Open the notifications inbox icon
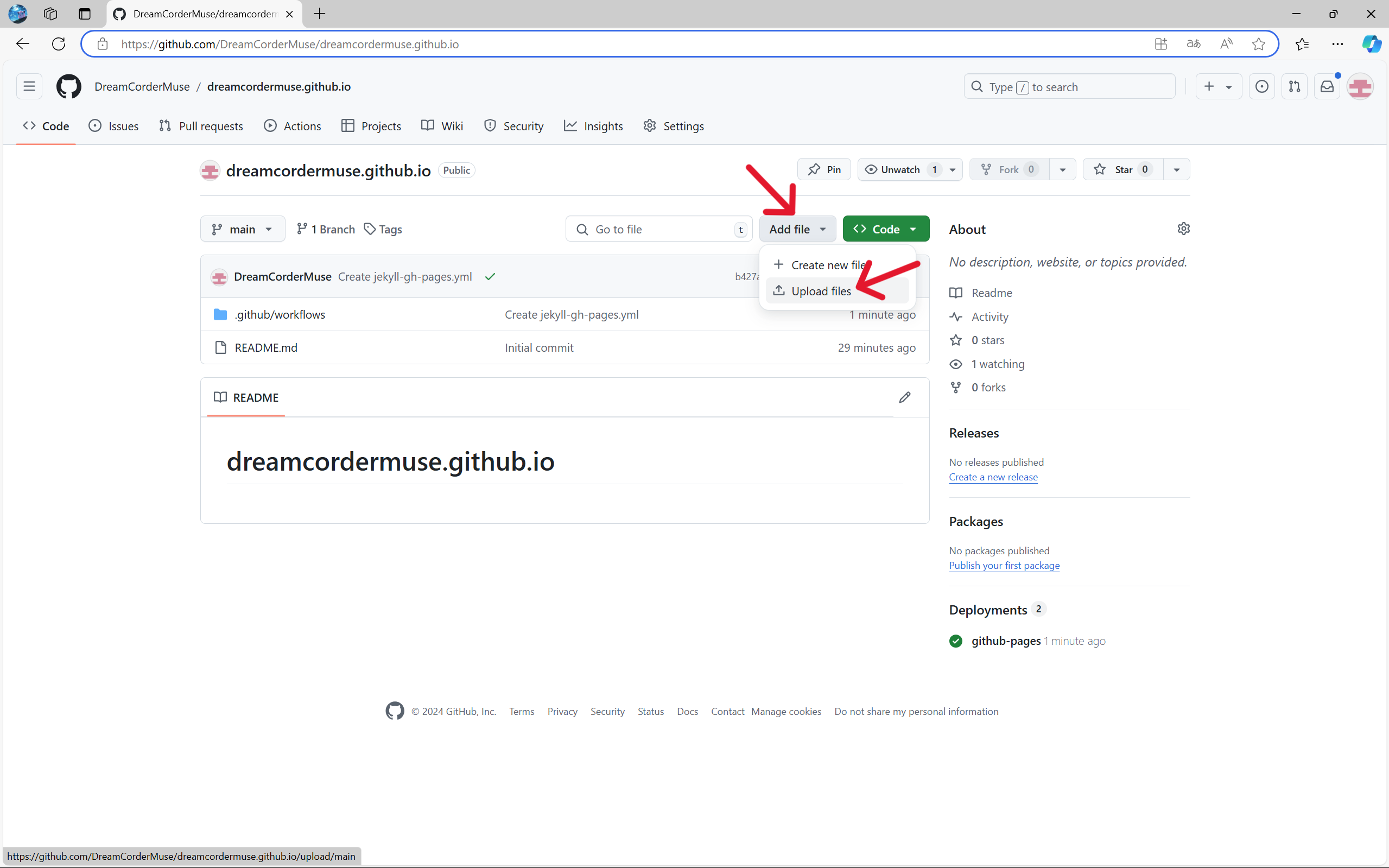 point(1327,87)
